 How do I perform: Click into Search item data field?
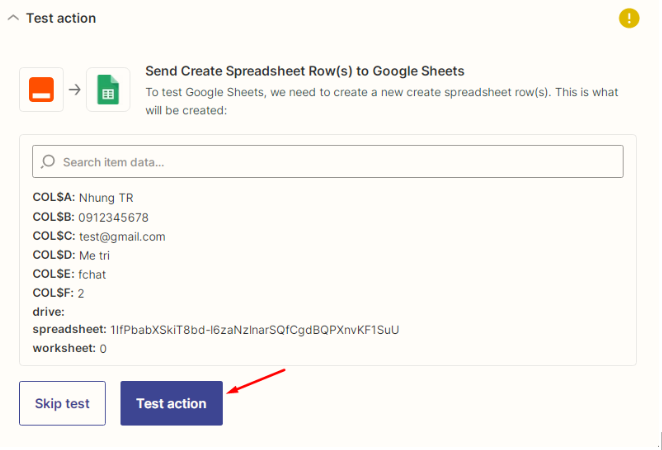328,162
